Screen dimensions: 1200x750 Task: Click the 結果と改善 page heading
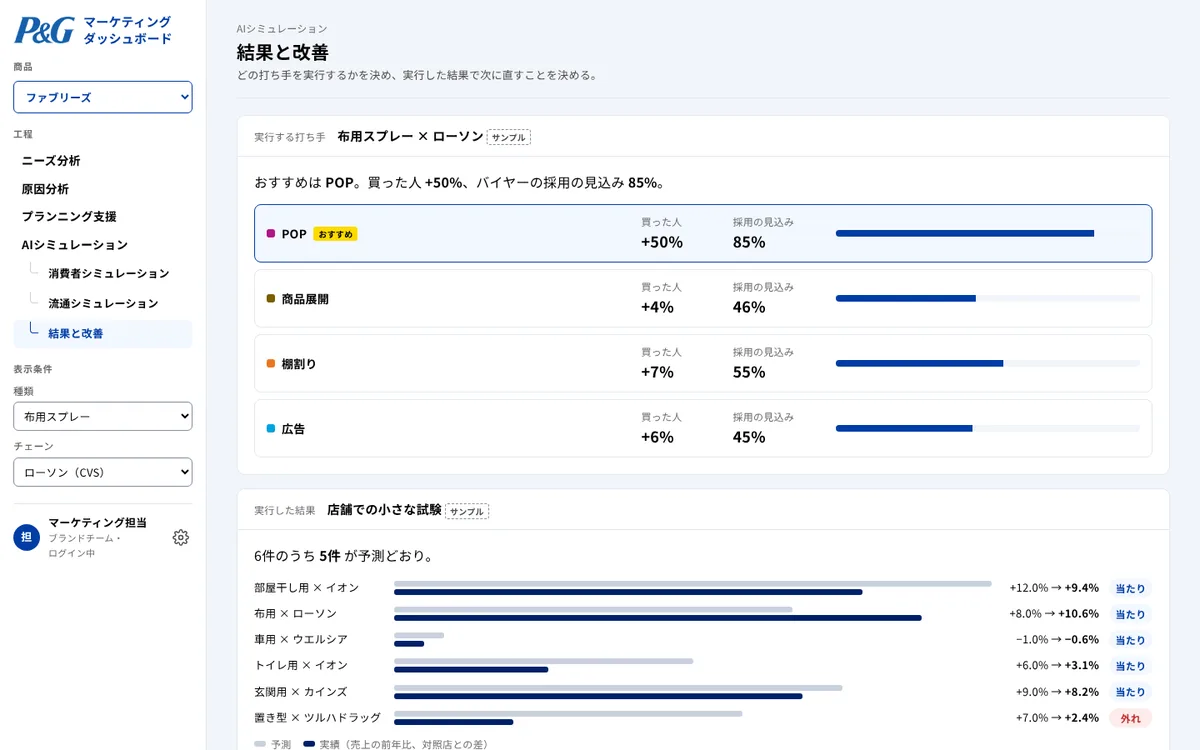[282, 52]
